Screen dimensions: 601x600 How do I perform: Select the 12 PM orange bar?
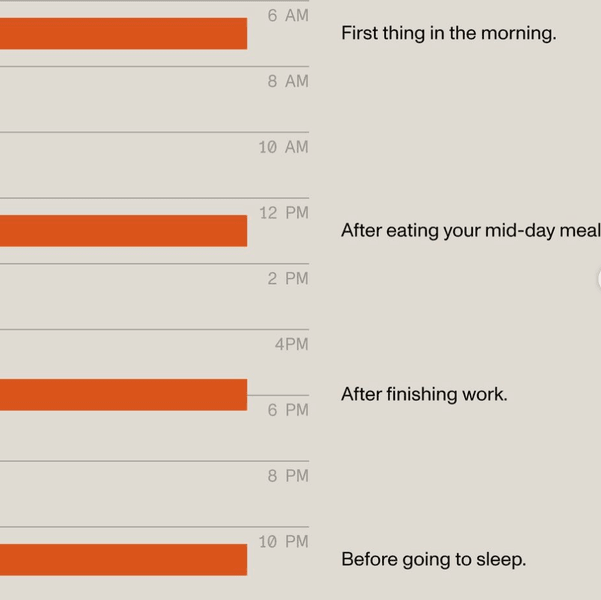click(123, 231)
